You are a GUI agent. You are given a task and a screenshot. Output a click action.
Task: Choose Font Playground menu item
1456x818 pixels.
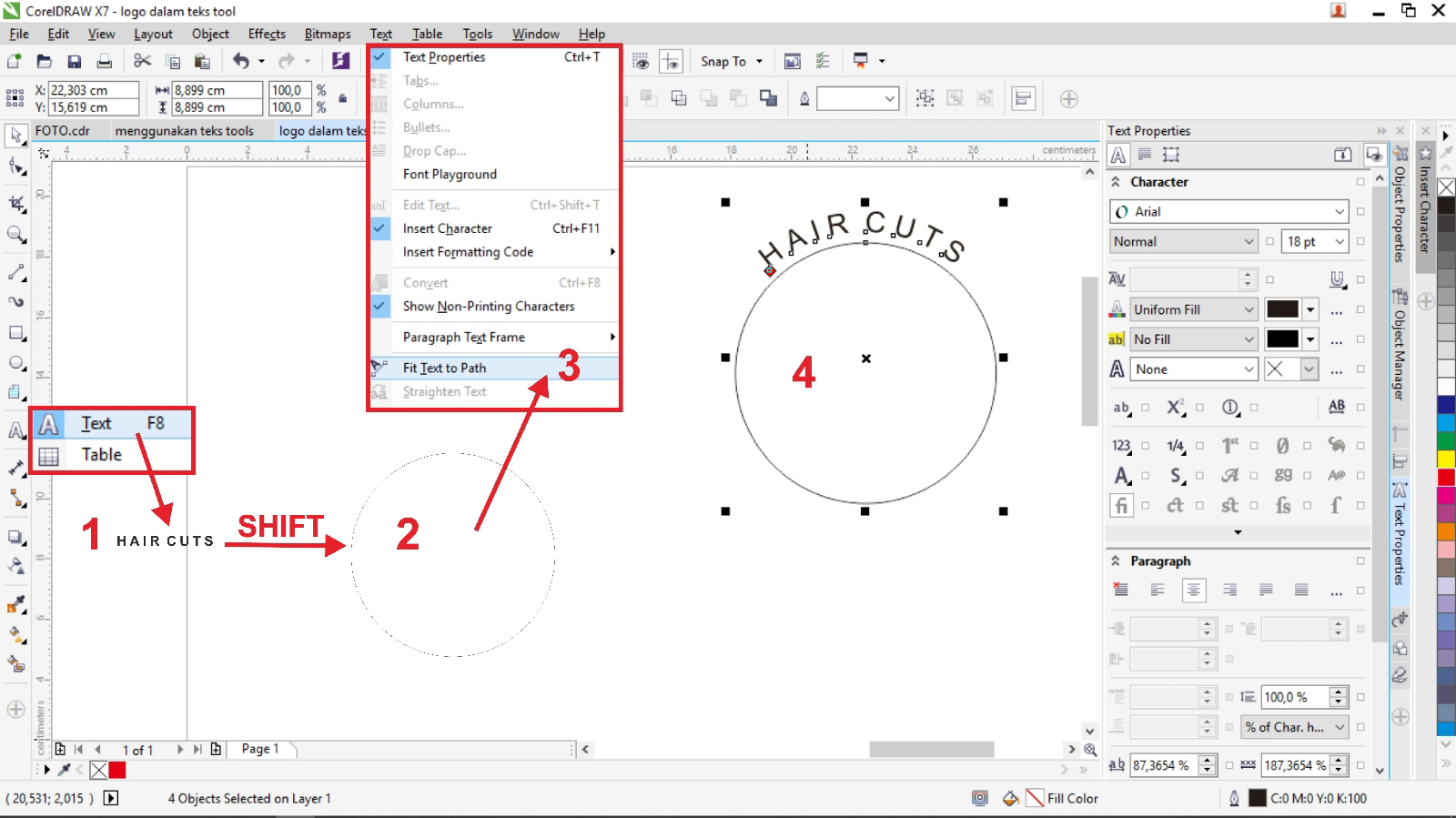pyautogui.click(x=494, y=175)
